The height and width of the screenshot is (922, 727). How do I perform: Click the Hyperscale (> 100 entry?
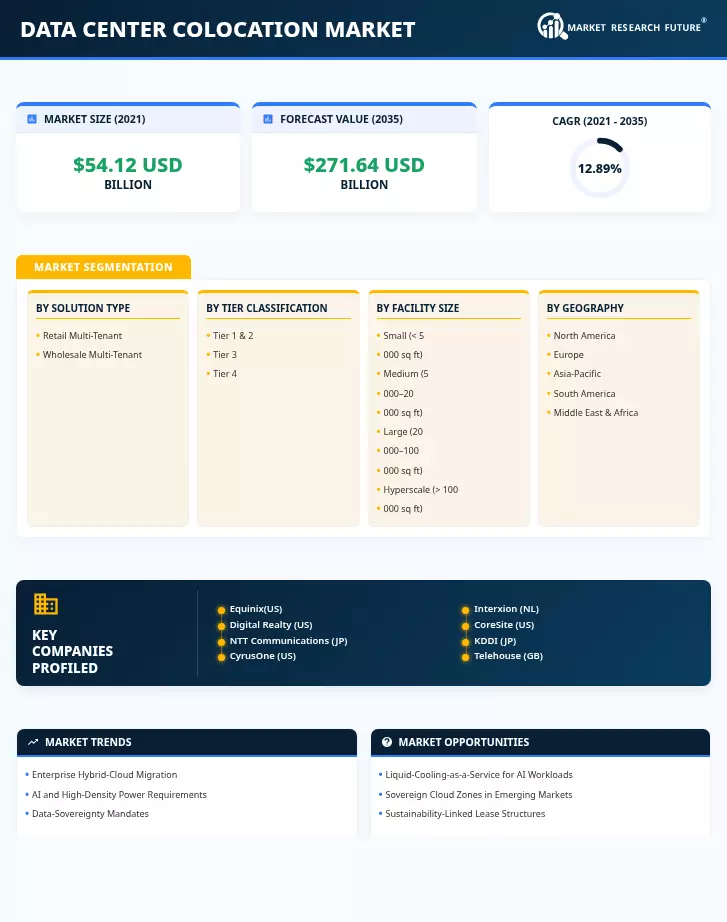coord(421,490)
